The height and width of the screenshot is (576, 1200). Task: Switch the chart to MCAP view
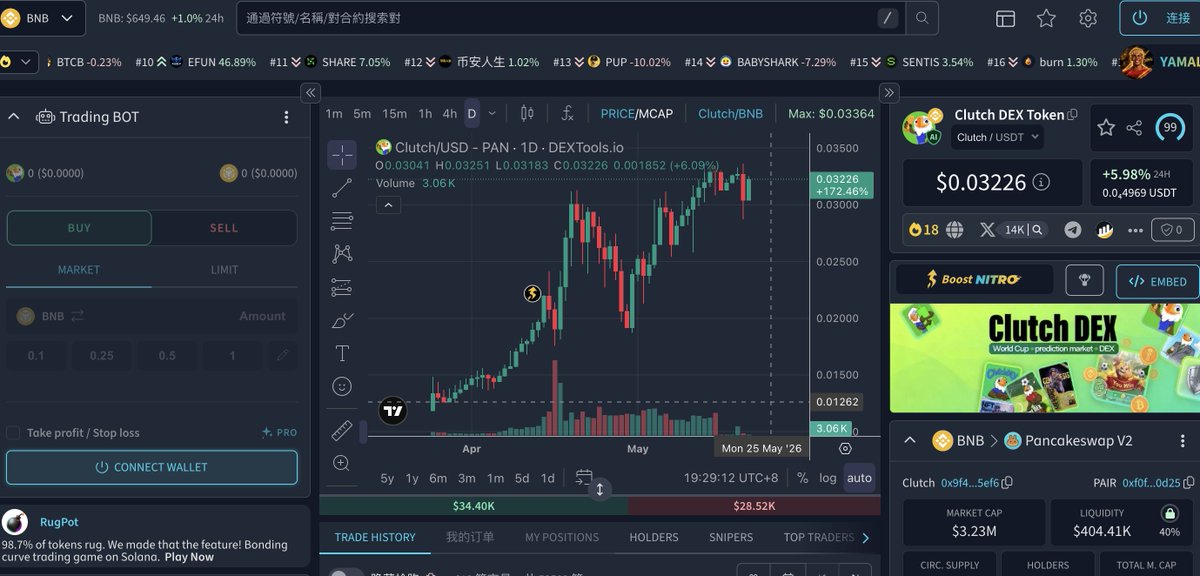[656, 114]
